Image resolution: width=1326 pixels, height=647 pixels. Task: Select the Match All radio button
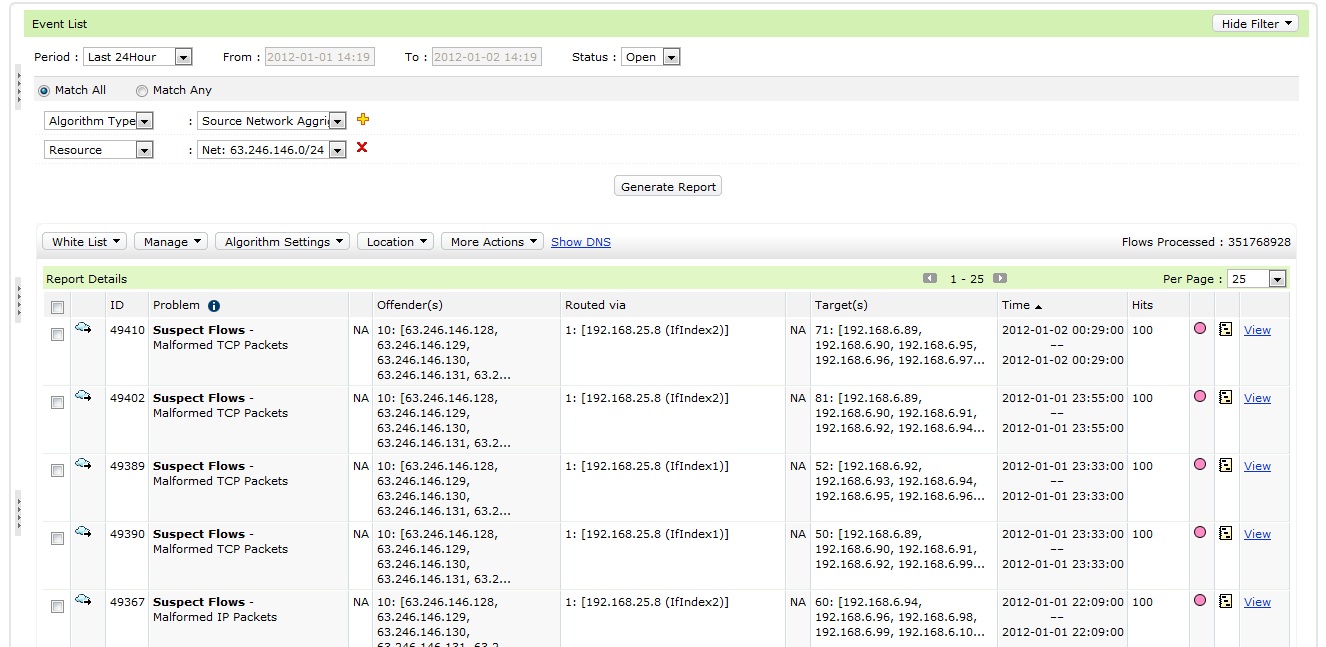pos(43,90)
